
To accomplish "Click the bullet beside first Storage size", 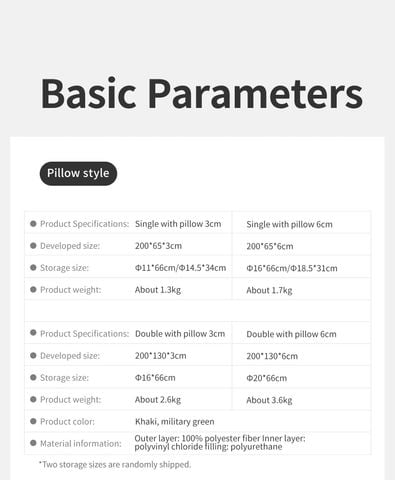I will (x=33, y=268).
